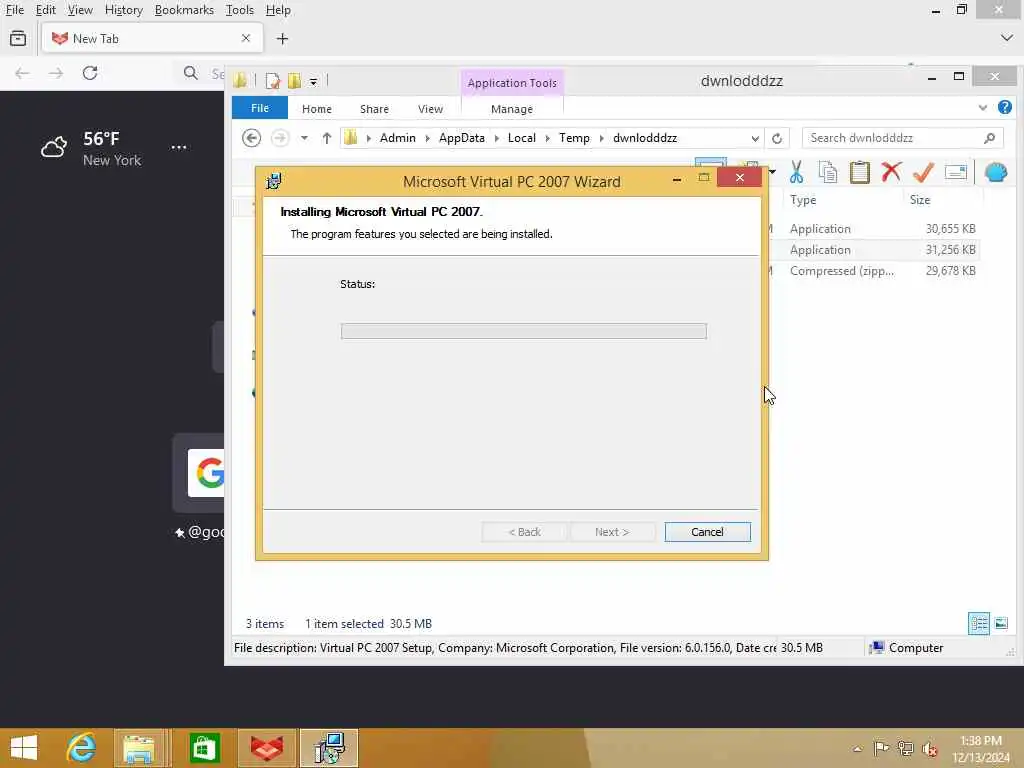This screenshot has height=768, width=1024.
Task: Reload the browser page
Action: [x=90, y=73]
